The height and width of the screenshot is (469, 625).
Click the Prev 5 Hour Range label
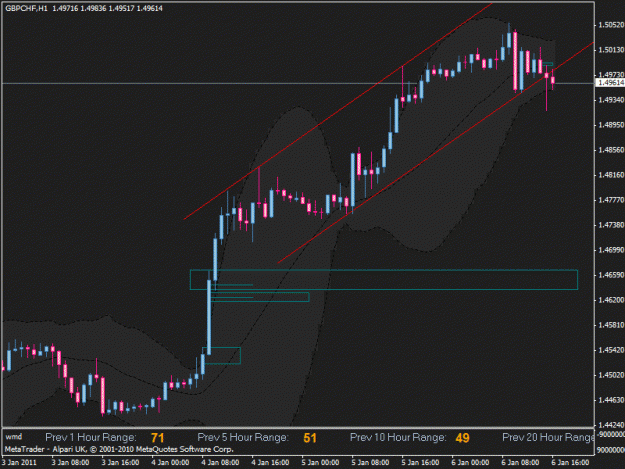click(243, 438)
